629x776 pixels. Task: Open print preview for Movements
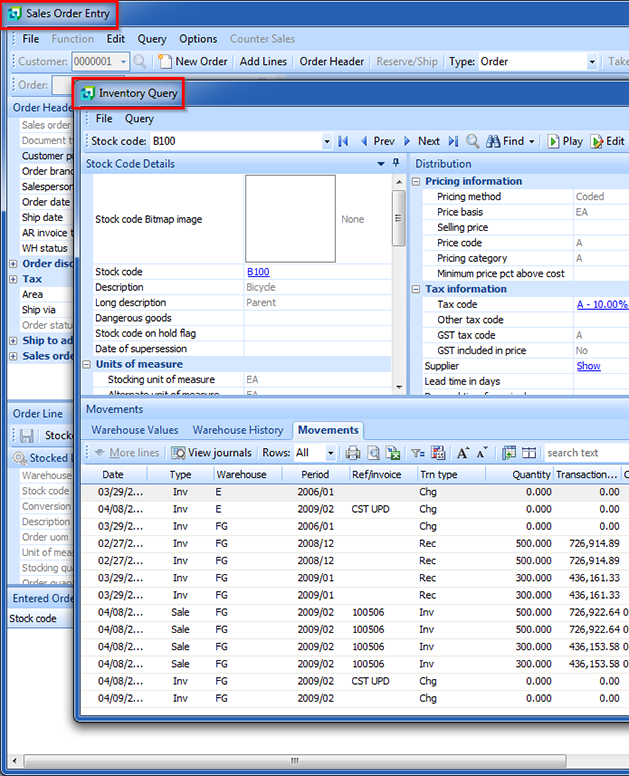374,453
